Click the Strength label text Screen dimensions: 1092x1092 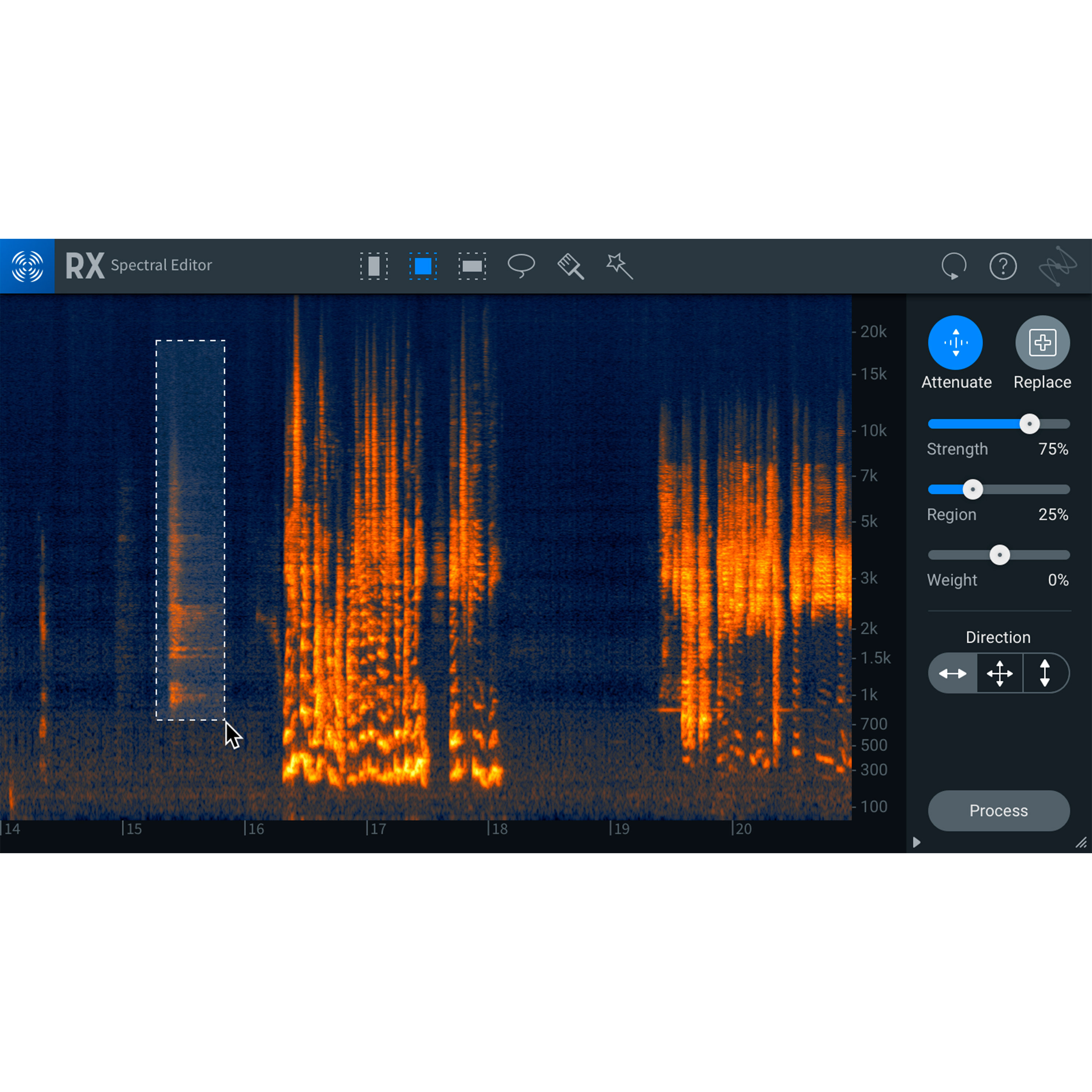pos(957,449)
